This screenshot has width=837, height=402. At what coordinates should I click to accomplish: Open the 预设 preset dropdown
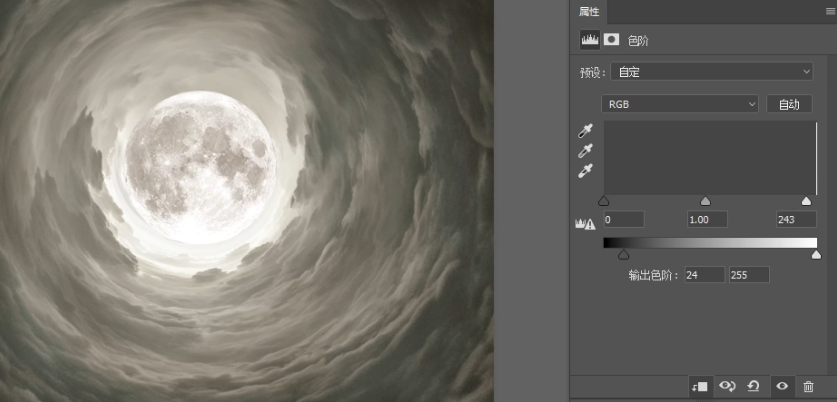pyautogui.click(x=714, y=72)
